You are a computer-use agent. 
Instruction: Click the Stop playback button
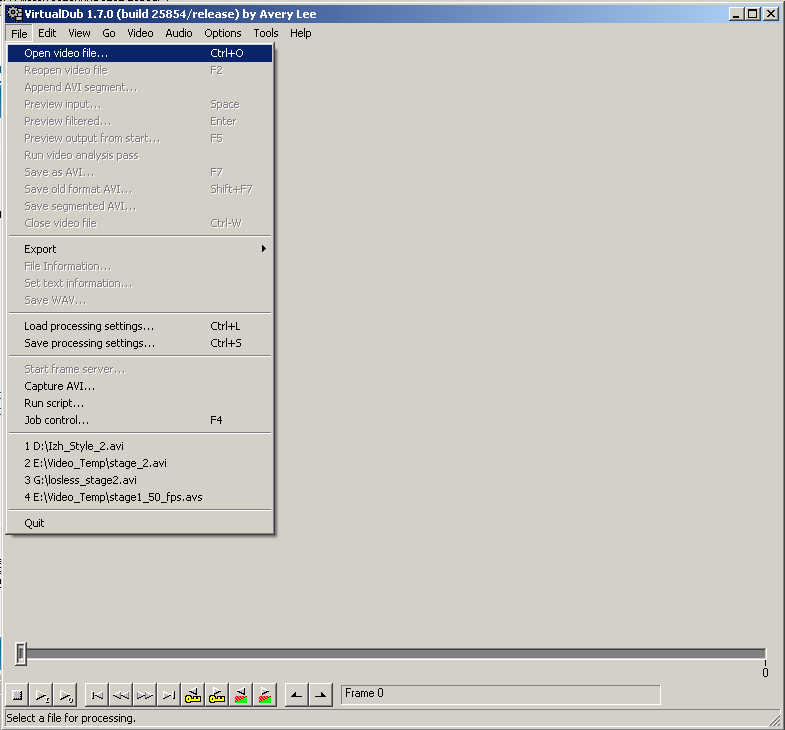(17, 695)
